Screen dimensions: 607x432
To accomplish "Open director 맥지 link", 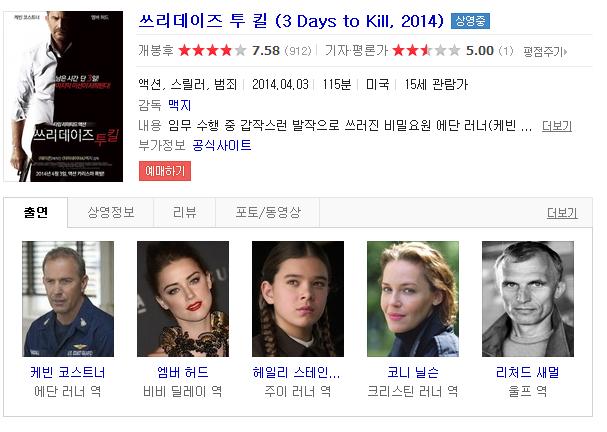I will click(x=180, y=105).
